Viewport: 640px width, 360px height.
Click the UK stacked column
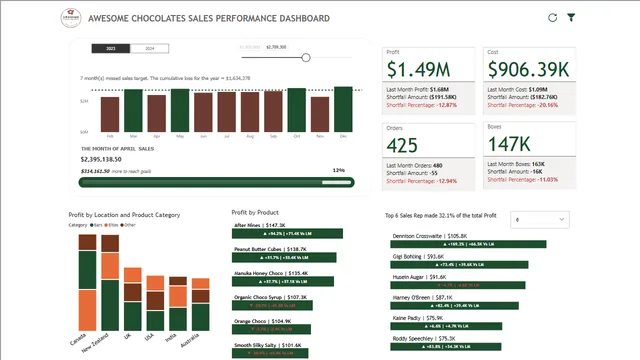133,299
